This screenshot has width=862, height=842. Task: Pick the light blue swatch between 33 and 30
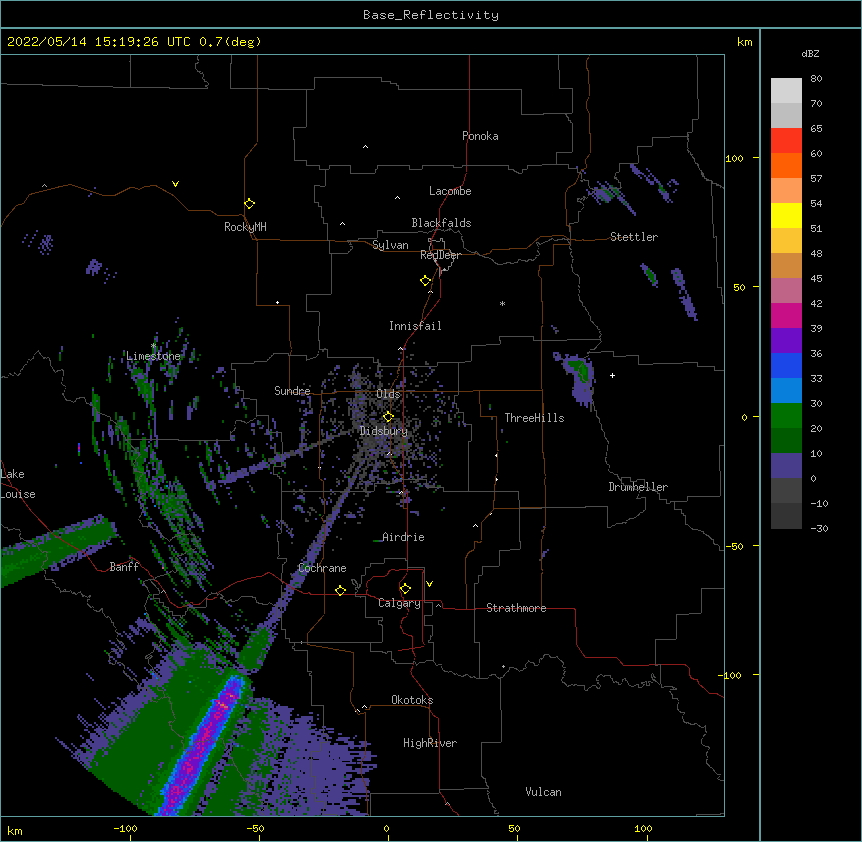click(786, 390)
